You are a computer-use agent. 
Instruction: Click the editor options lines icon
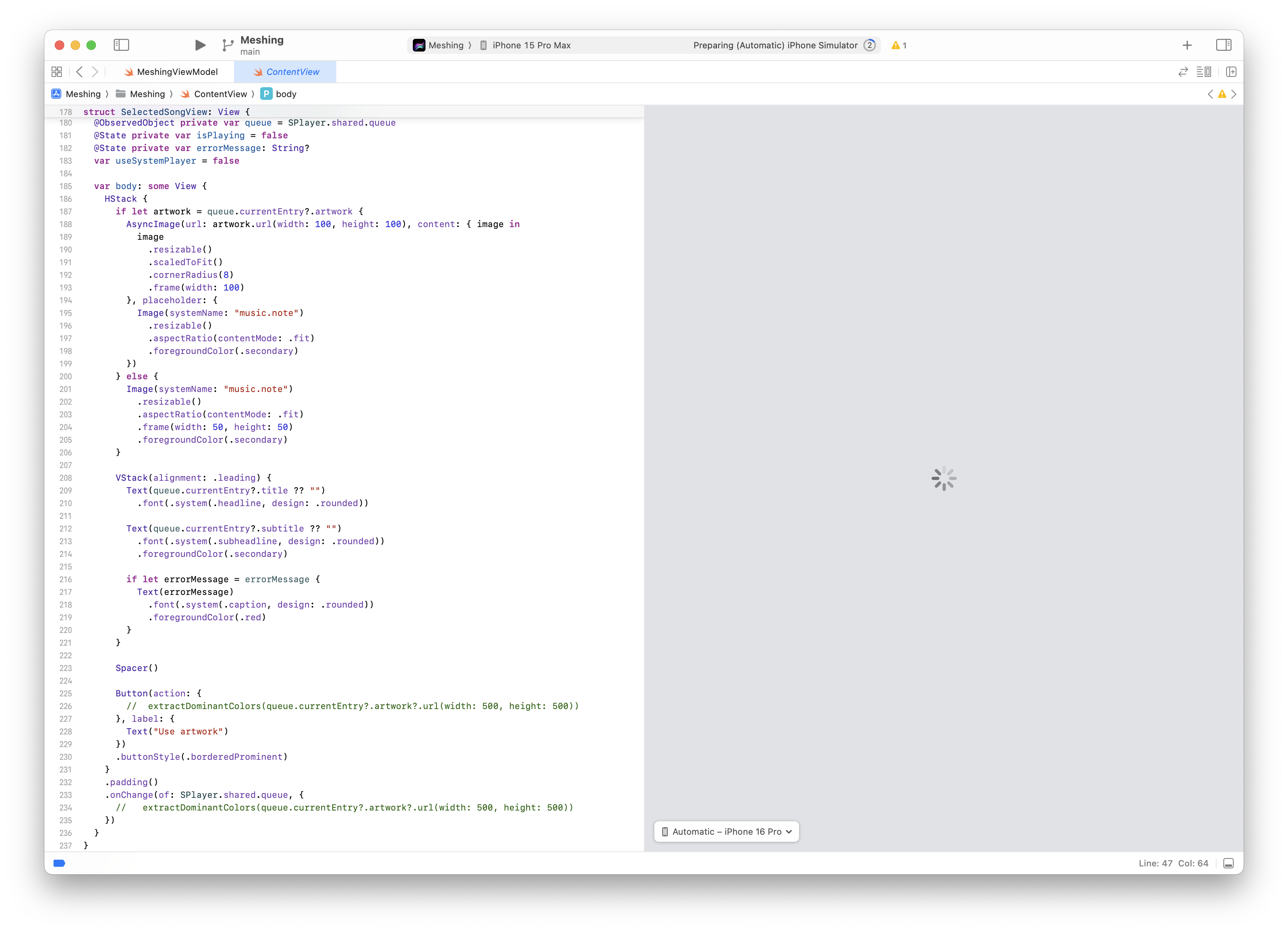(1204, 71)
